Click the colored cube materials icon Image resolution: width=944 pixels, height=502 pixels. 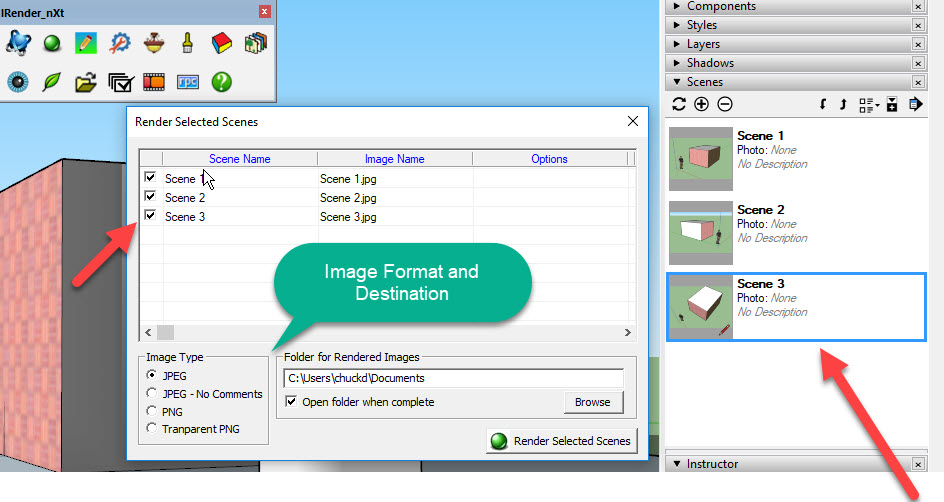[x=222, y=43]
